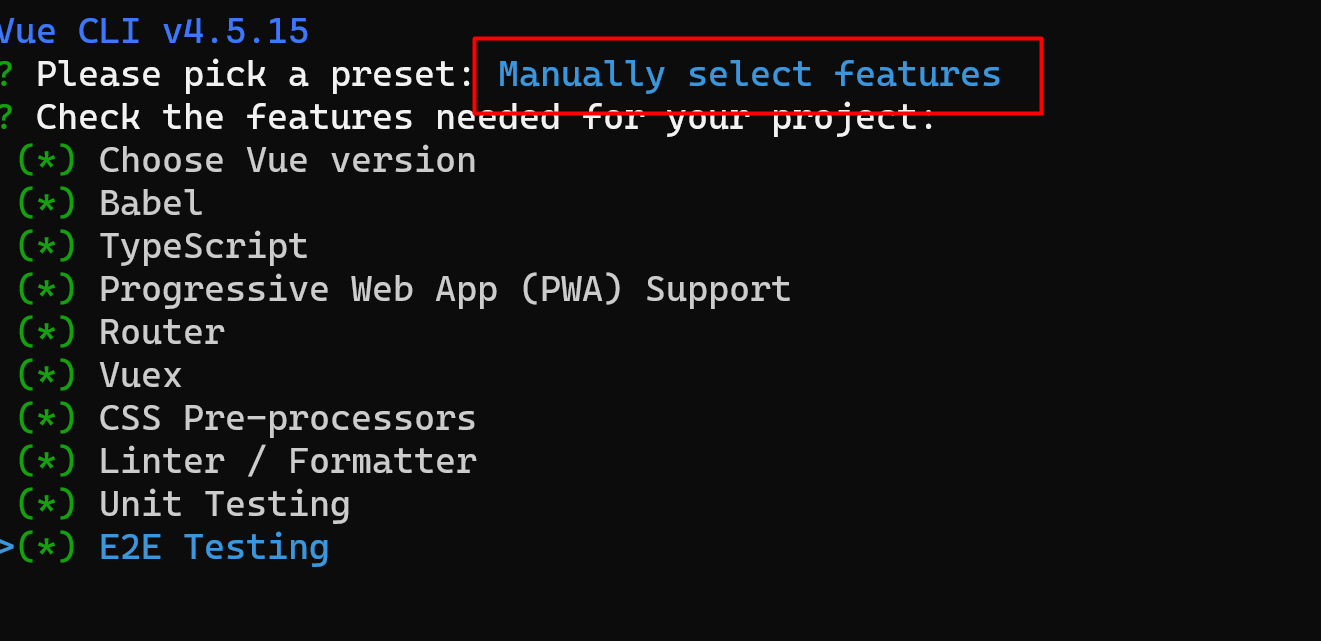Click Progressive Web App (PWA) Support label
Image resolution: width=1321 pixels, height=641 pixels.
click(445, 290)
